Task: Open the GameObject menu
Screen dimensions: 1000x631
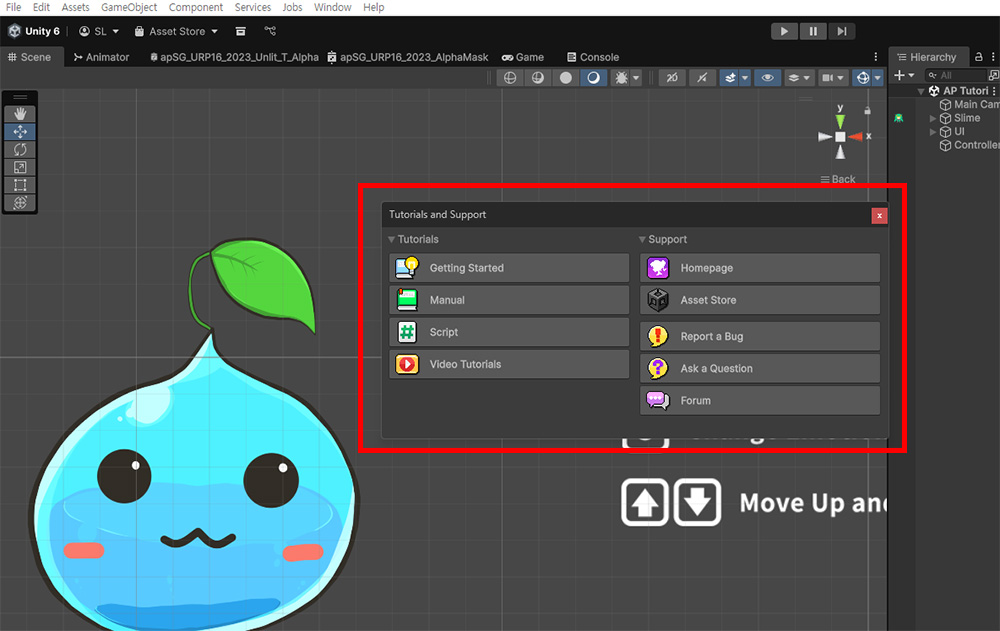Action: pyautogui.click(x=129, y=7)
